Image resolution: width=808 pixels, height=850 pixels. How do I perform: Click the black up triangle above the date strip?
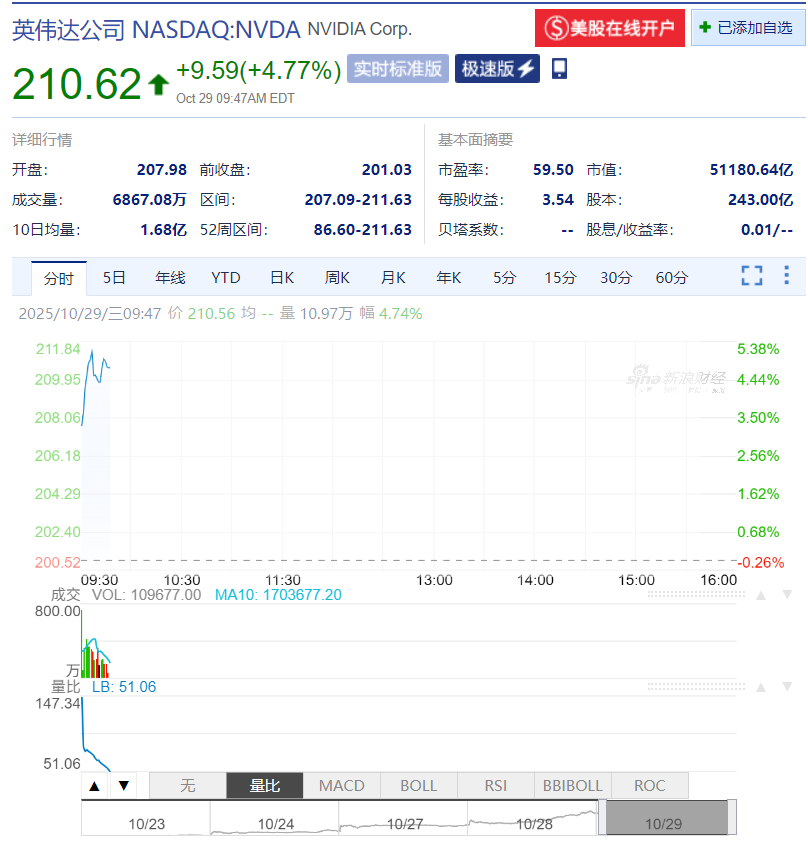click(x=94, y=785)
